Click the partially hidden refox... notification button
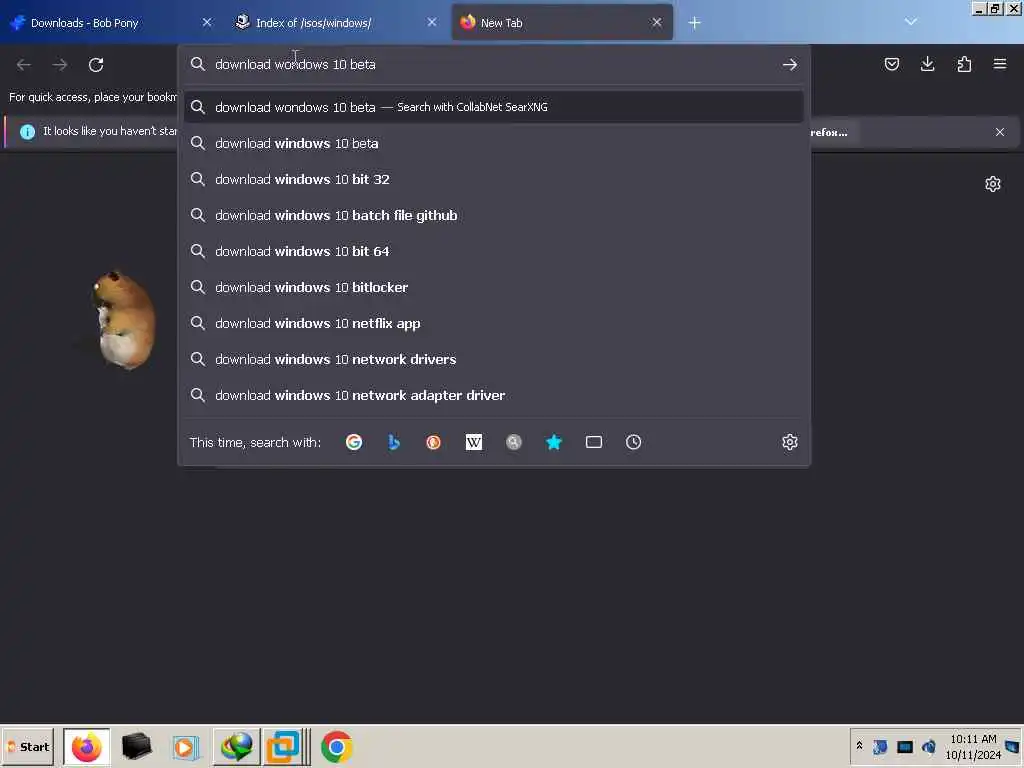The image size is (1024, 768). tap(834, 133)
